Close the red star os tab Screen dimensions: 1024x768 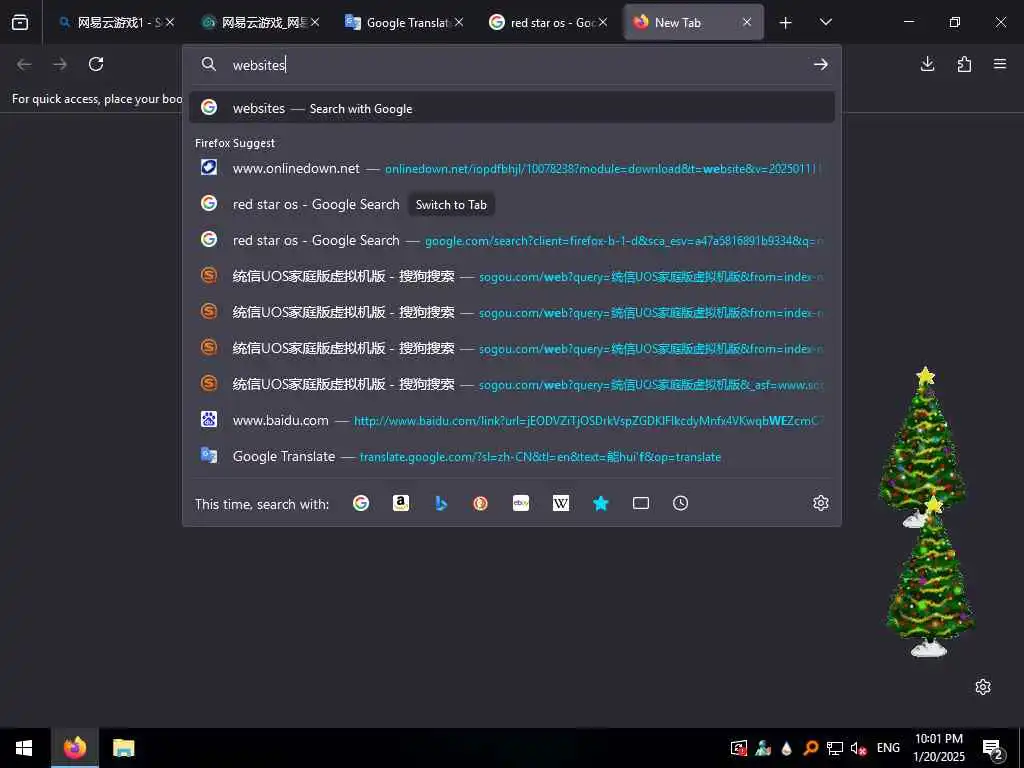tap(603, 22)
